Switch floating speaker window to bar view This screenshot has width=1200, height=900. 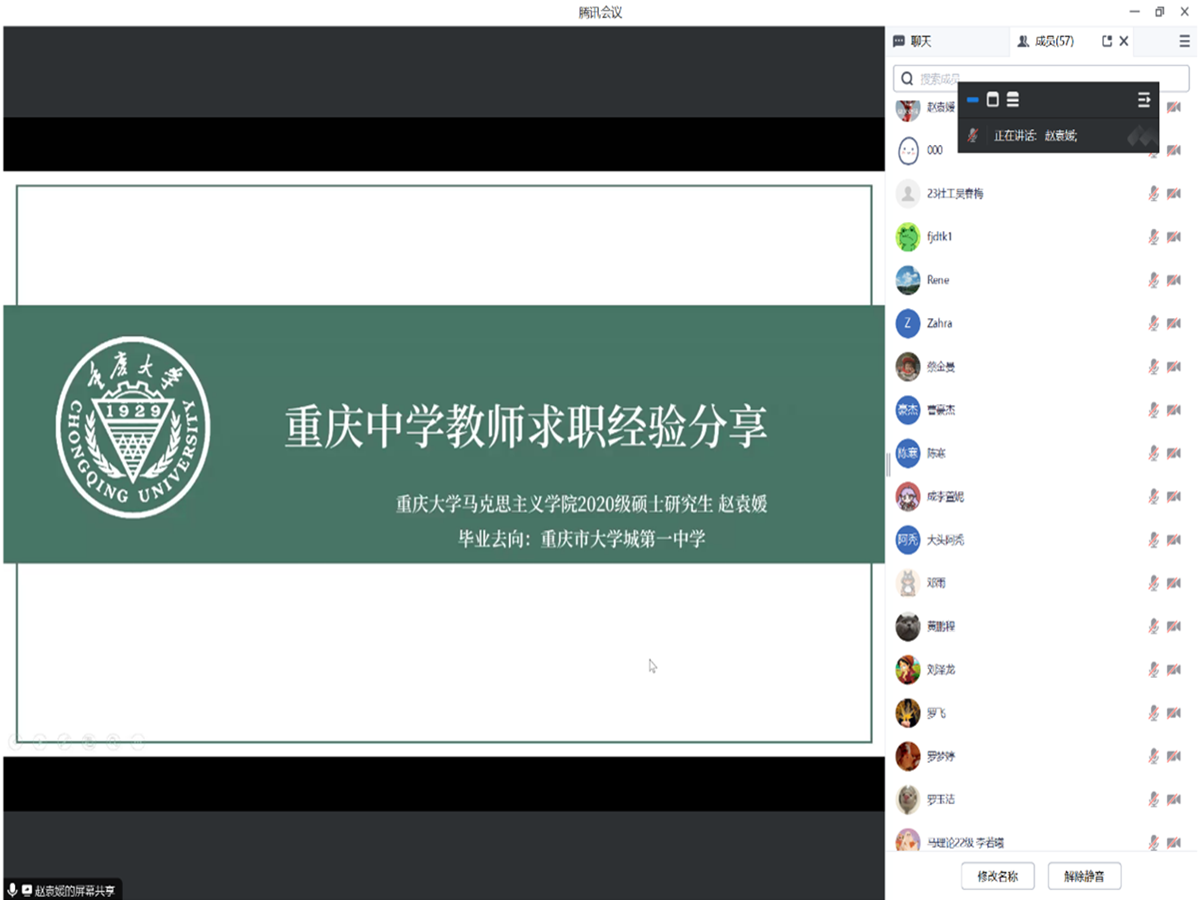(973, 100)
